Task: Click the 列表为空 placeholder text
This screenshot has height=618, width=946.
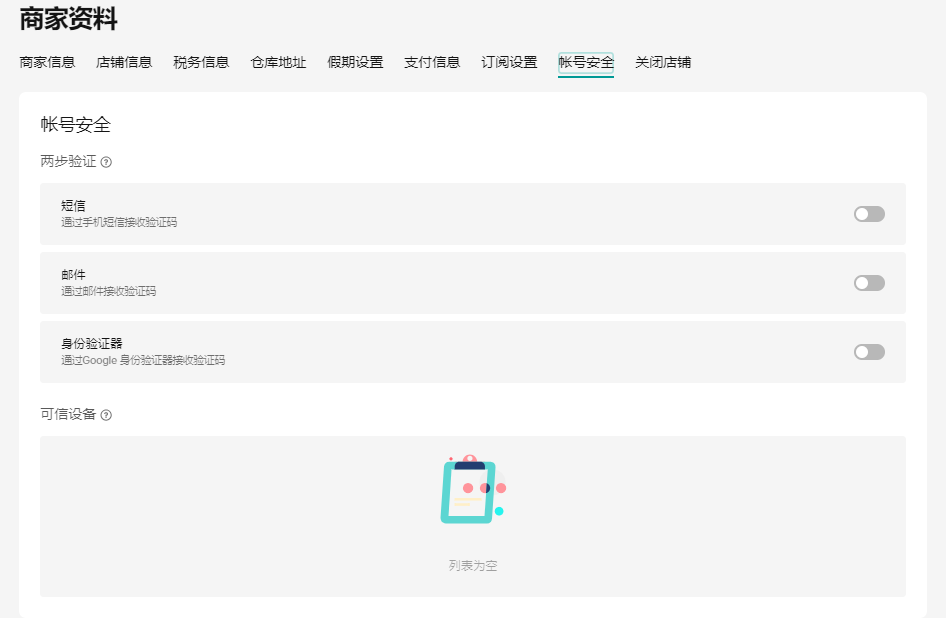Action: click(473, 566)
